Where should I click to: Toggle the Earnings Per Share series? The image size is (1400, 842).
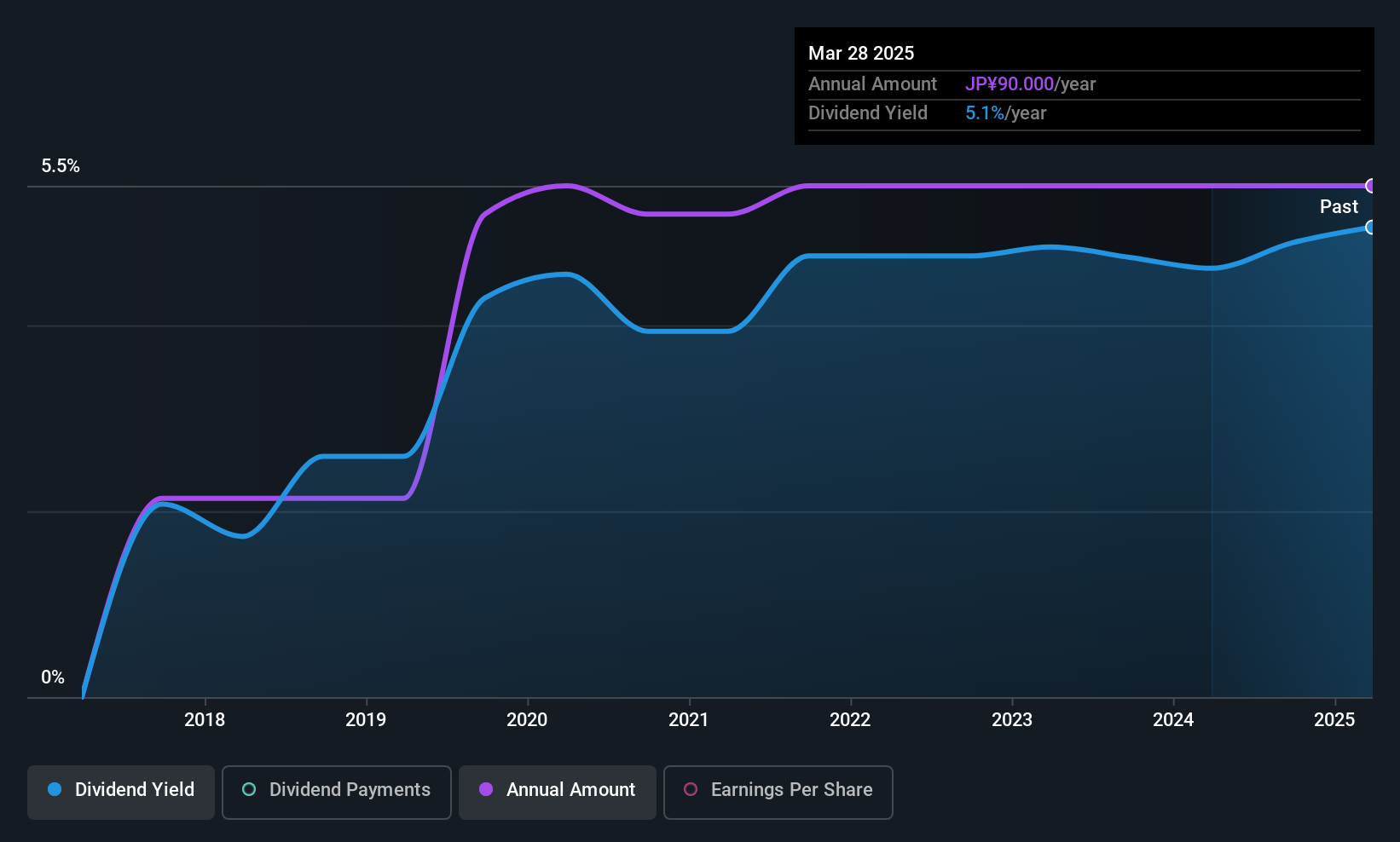778,792
